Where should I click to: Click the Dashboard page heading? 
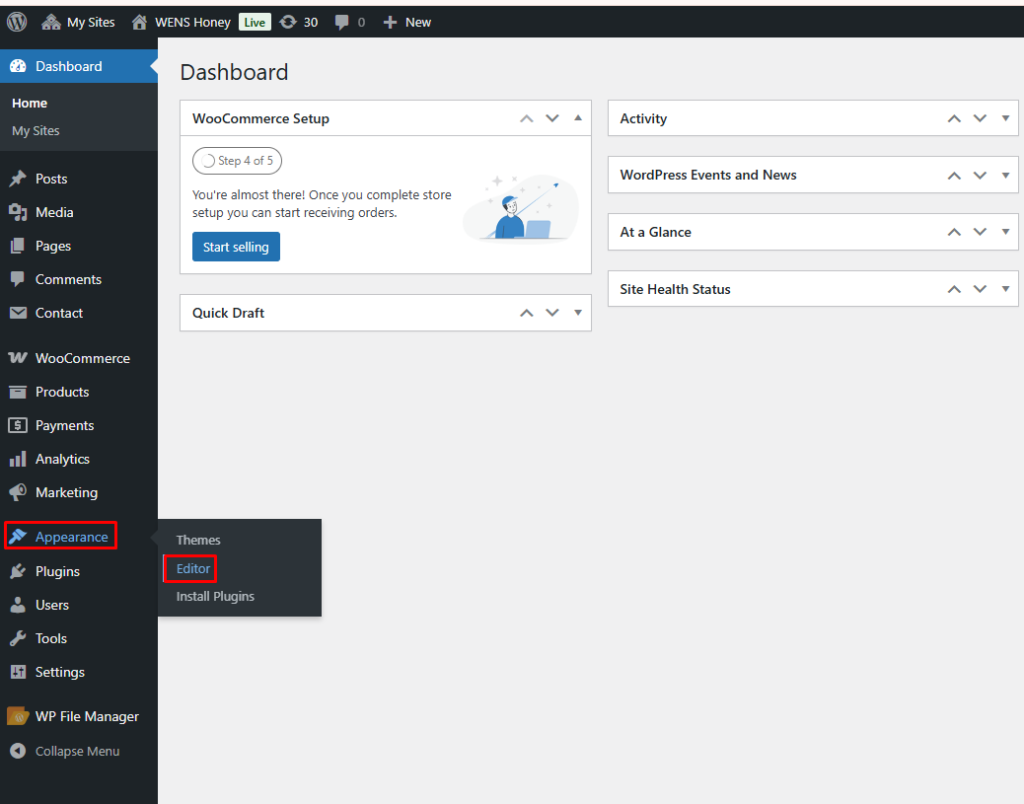click(234, 72)
